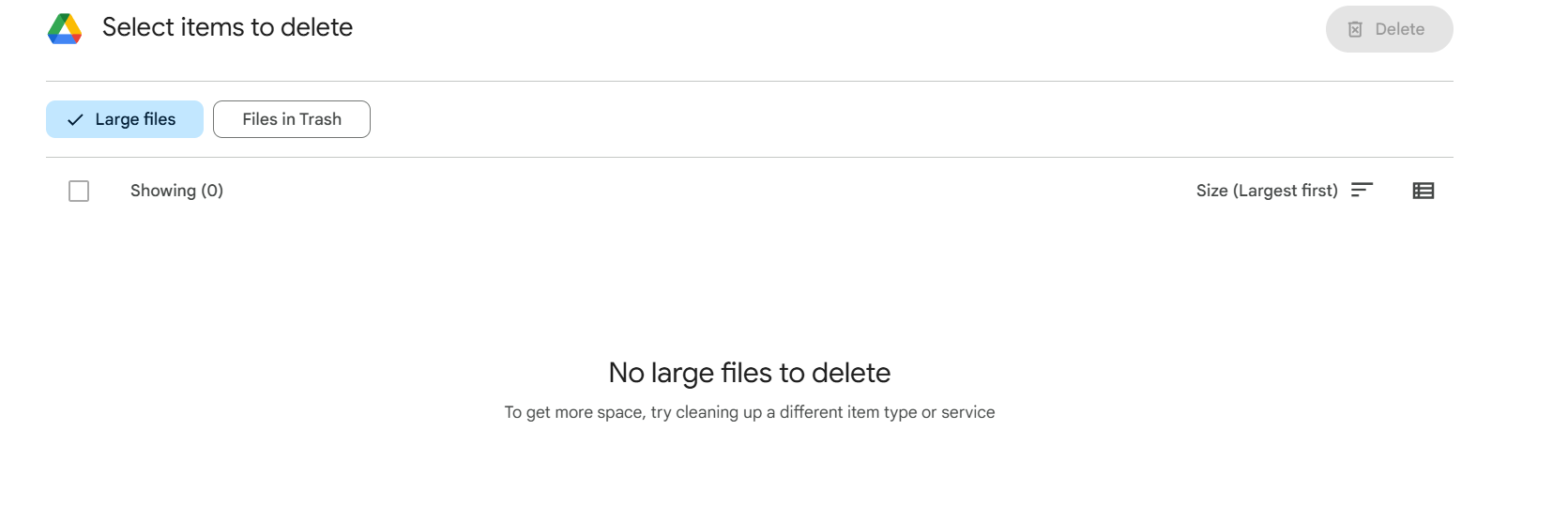Select the 'Large files' chip label text
This screenshot has width=1568, height=507.
[135, 119]
